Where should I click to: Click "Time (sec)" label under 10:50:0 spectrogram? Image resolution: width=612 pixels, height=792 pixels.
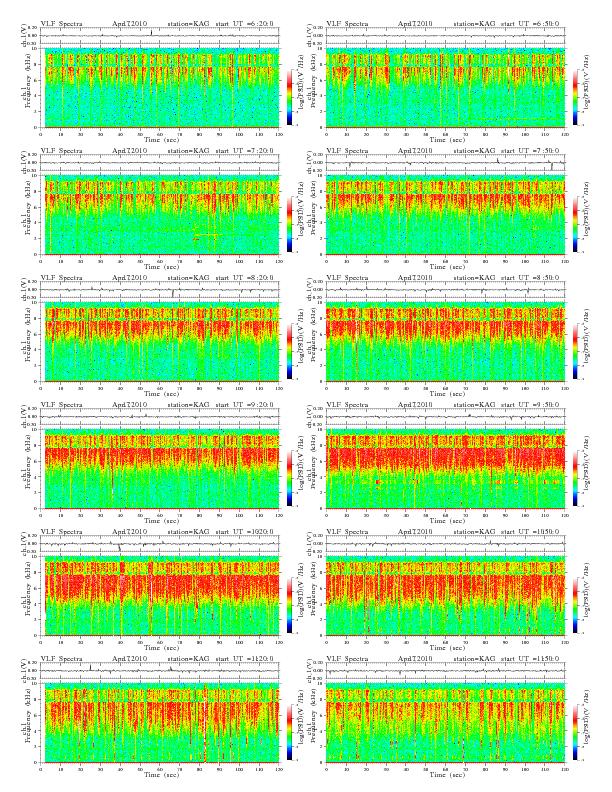[447, 648]
